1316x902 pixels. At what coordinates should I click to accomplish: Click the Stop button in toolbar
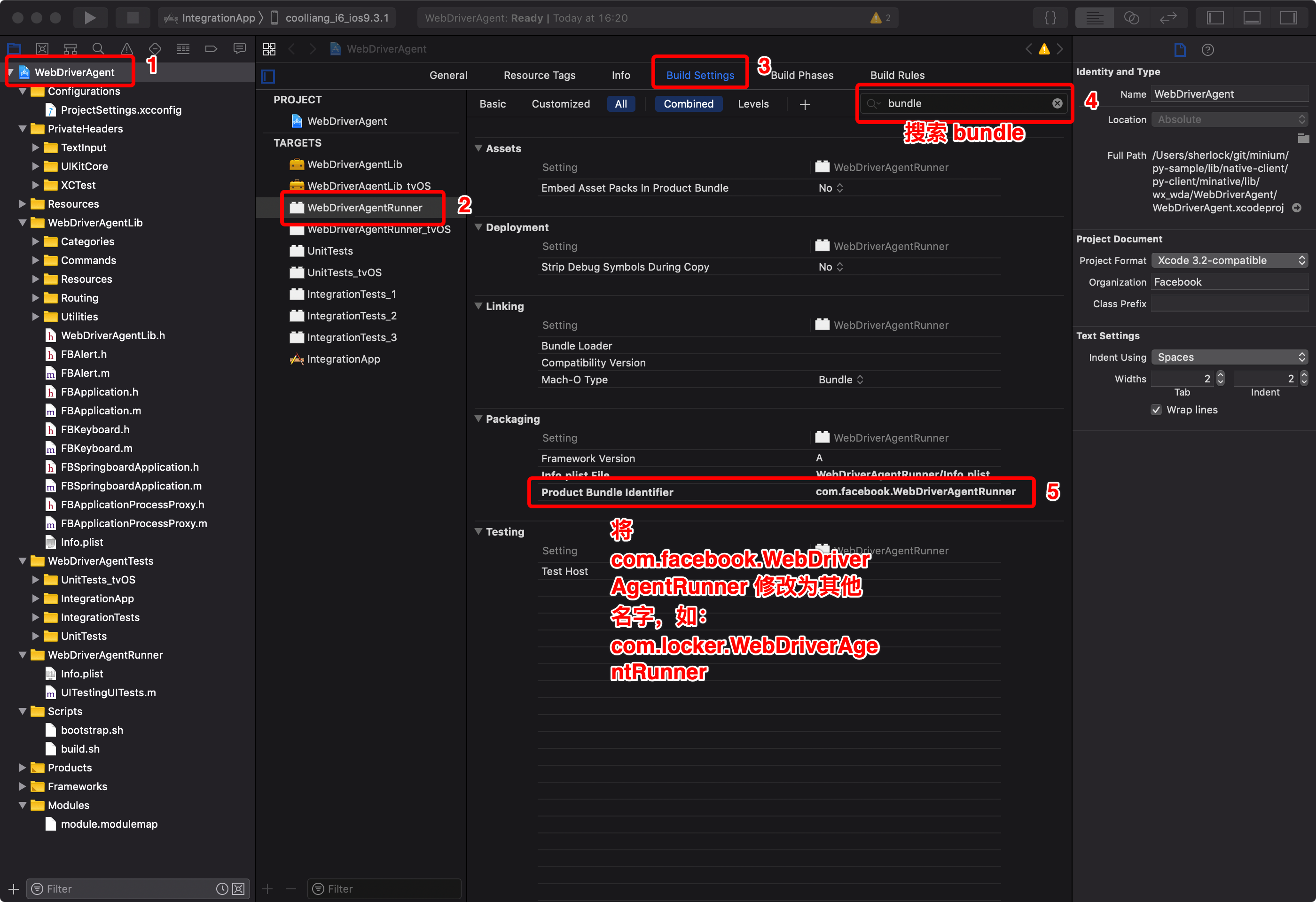(133, 17)
